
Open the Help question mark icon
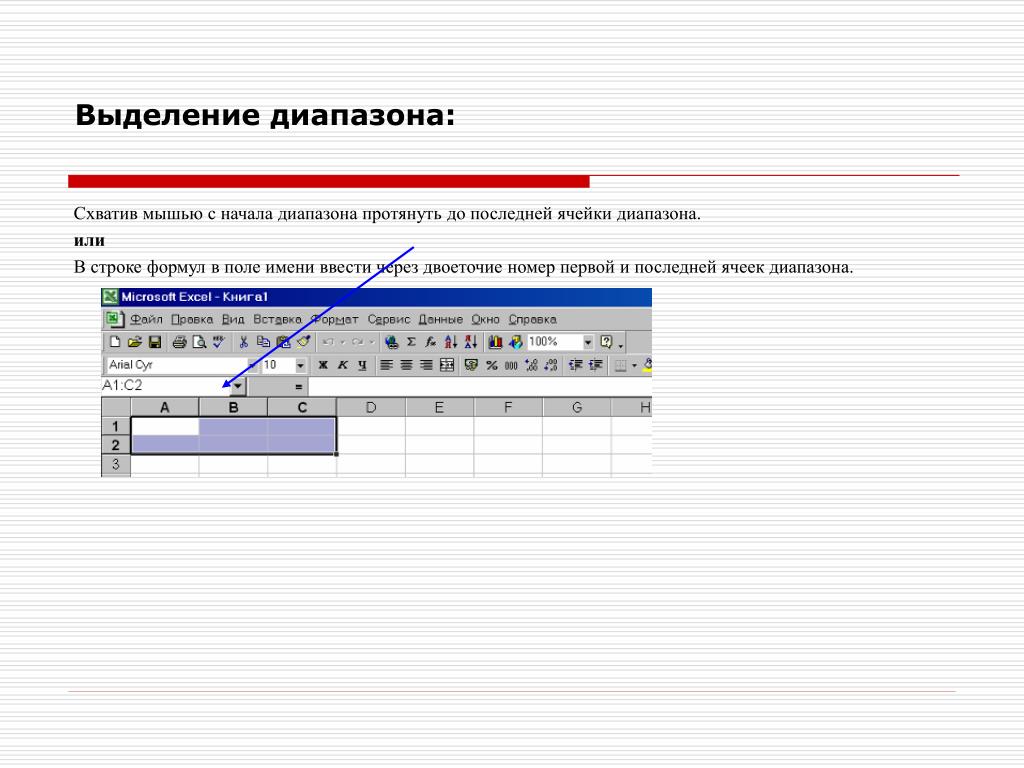click(x=606, y=342)
